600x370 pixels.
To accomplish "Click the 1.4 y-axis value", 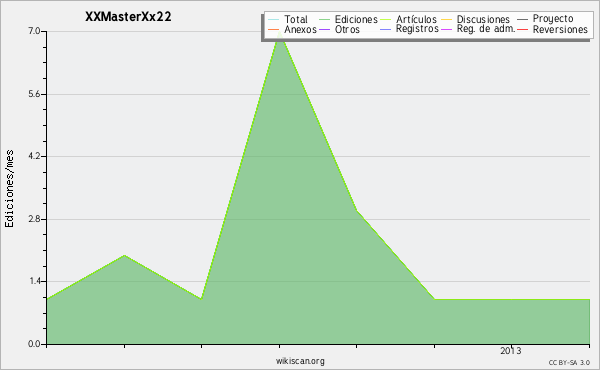I will click(34, 282).
